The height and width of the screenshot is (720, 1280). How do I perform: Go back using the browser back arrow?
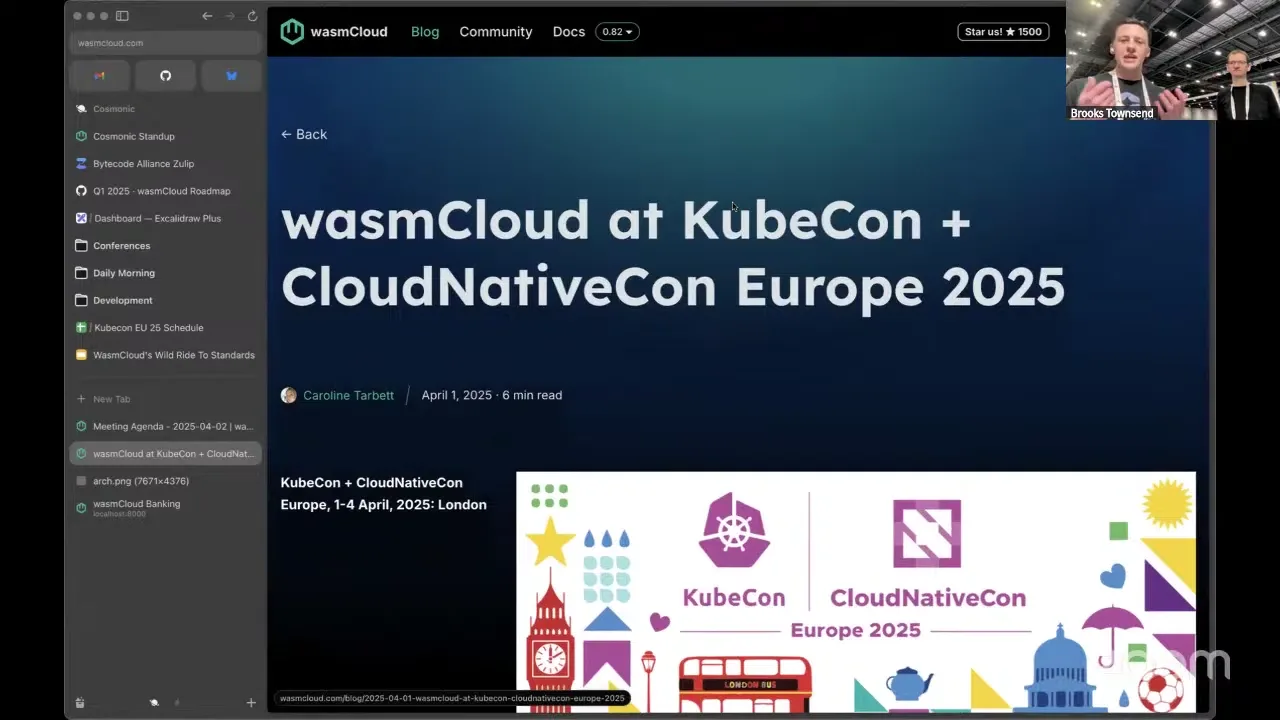point(207,16)
